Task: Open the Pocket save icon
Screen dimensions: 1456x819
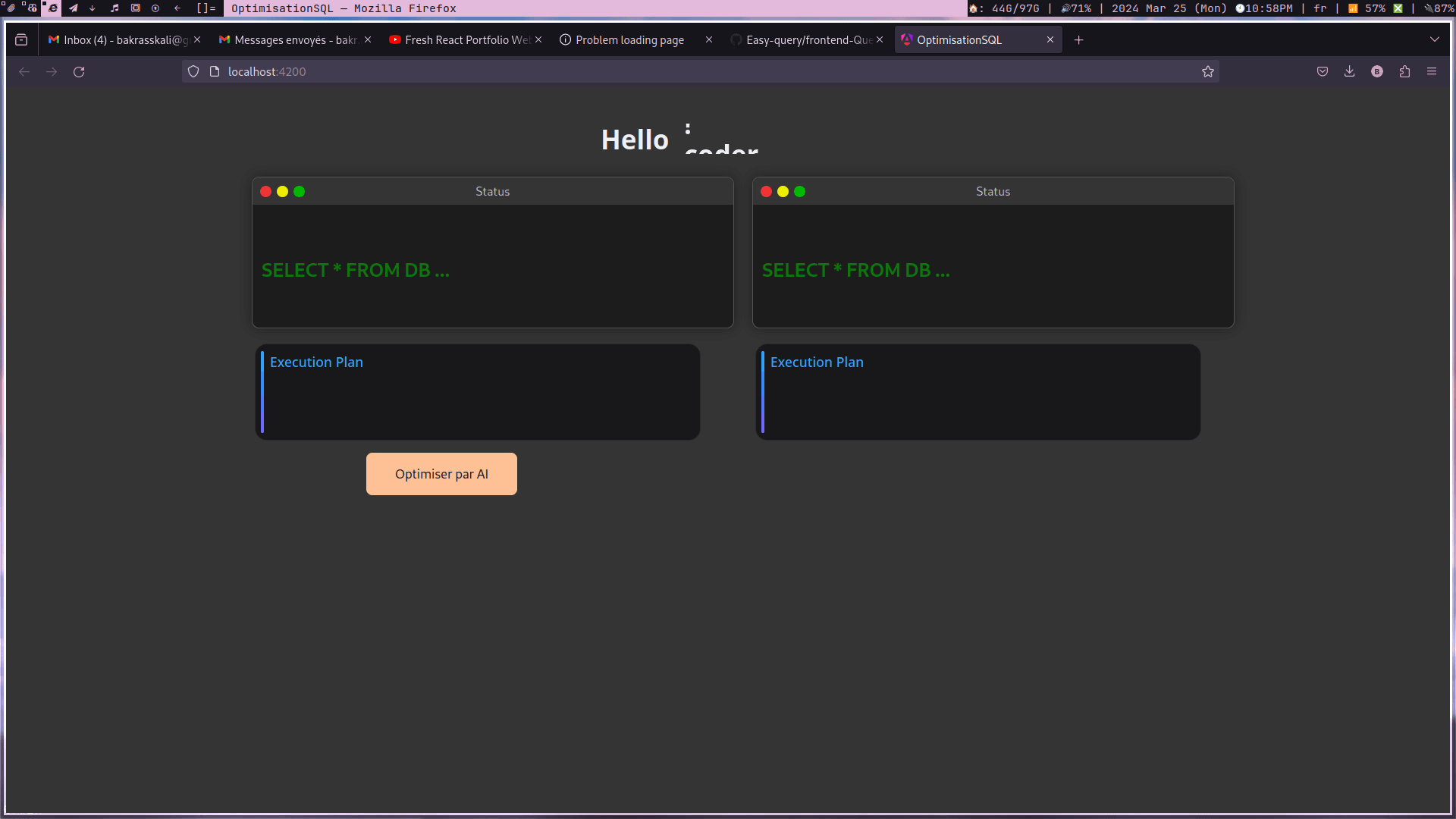Action: tap(1323, 71)
